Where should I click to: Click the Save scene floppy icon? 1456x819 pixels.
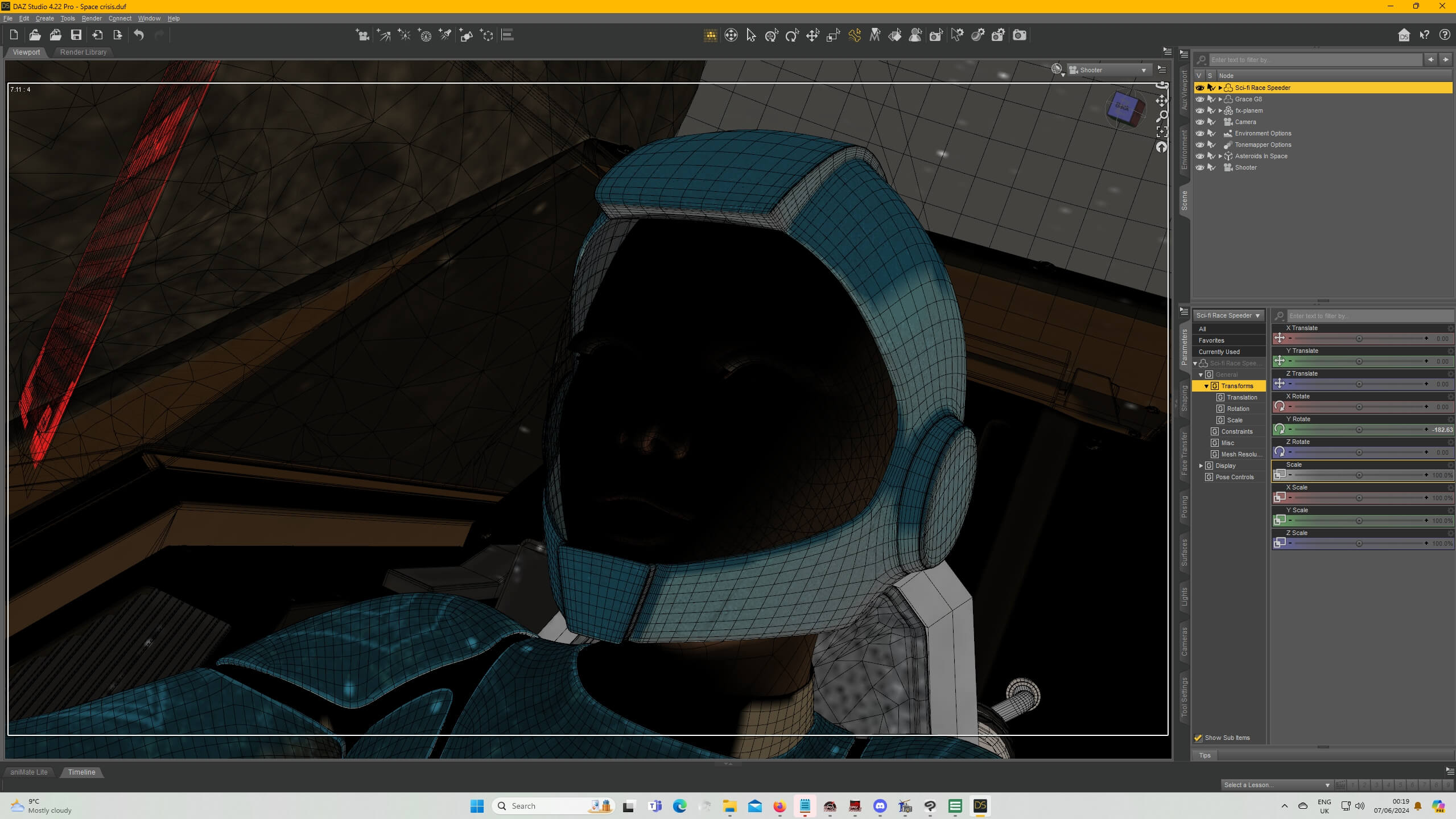pyautogui.click(x=76, y=35)
